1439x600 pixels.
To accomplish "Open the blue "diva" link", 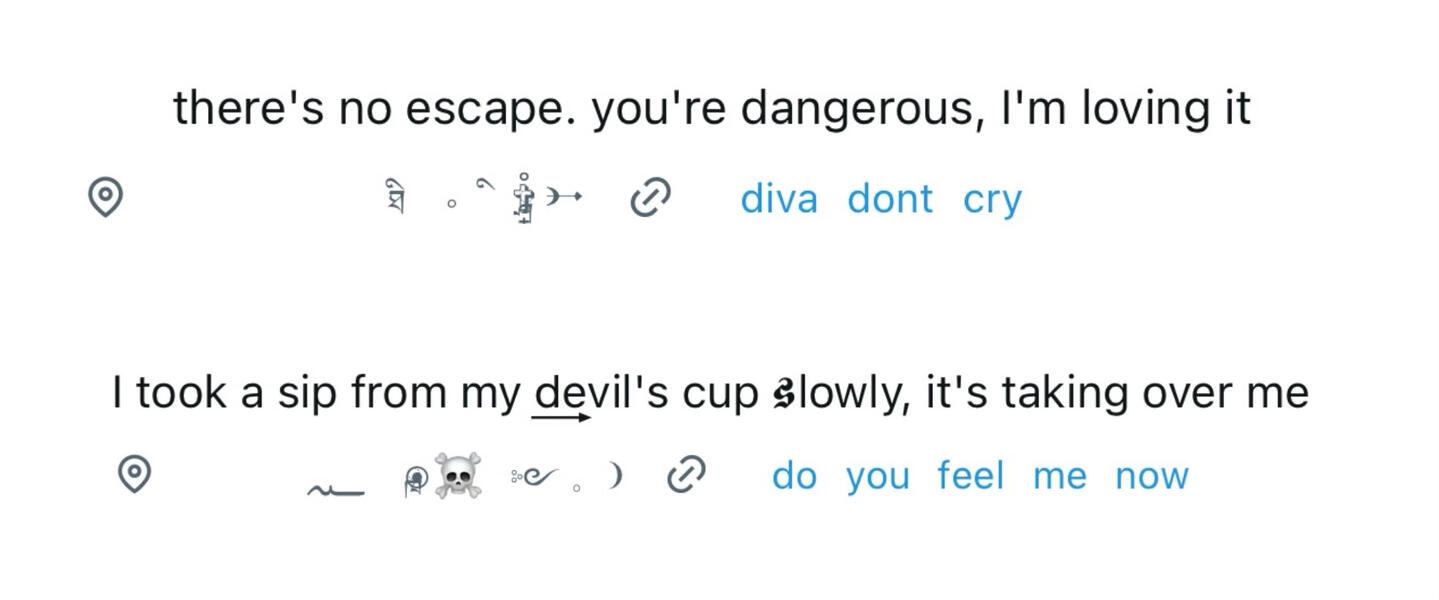I will pyautogui.click(x=778, y=199).
